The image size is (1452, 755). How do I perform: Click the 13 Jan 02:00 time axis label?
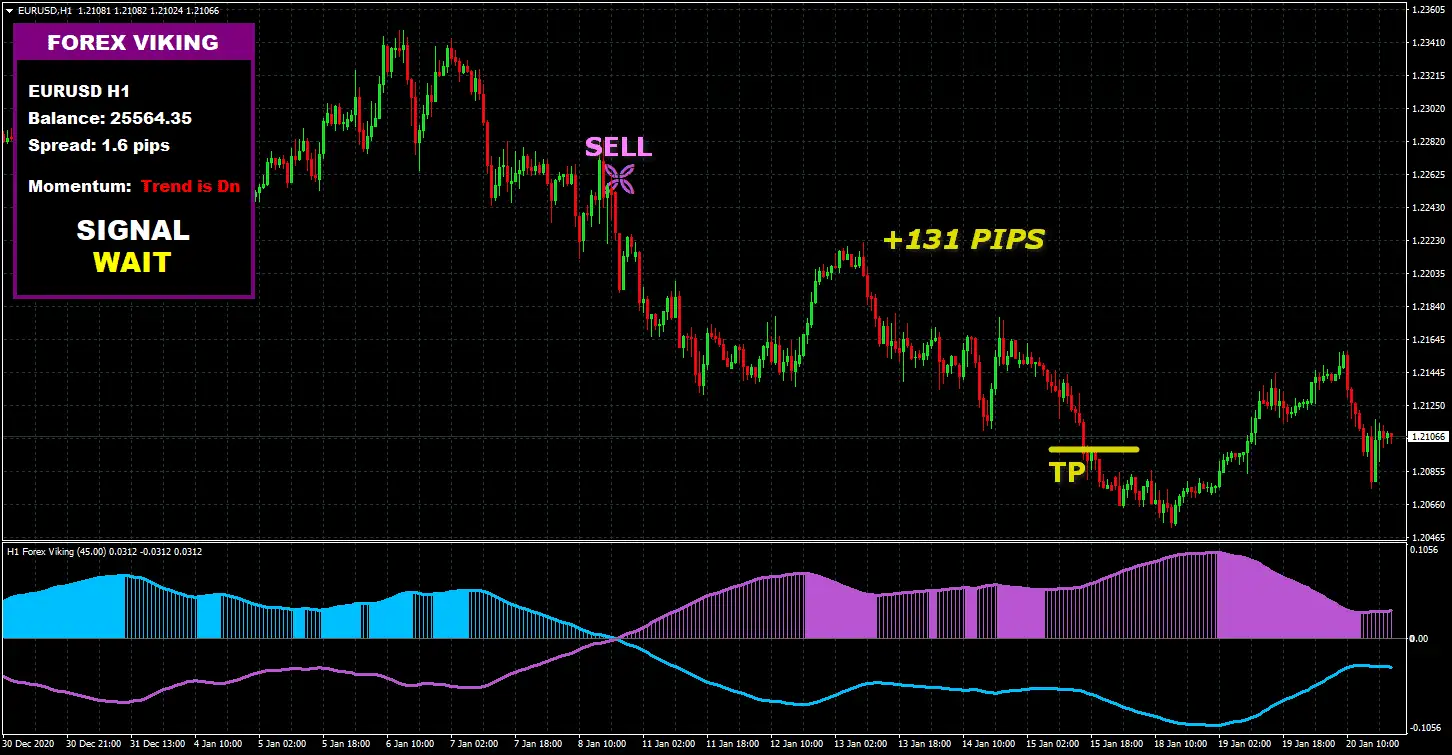point(859,744)
